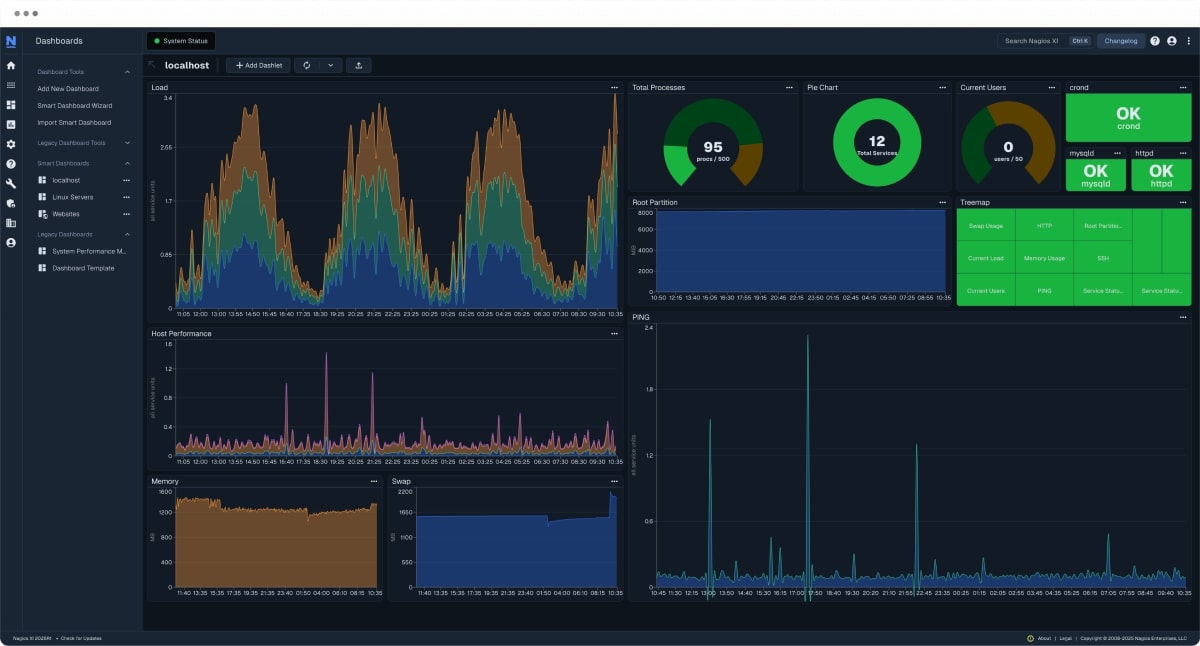Click the Add Dashlet button

(x=256, y=65)
